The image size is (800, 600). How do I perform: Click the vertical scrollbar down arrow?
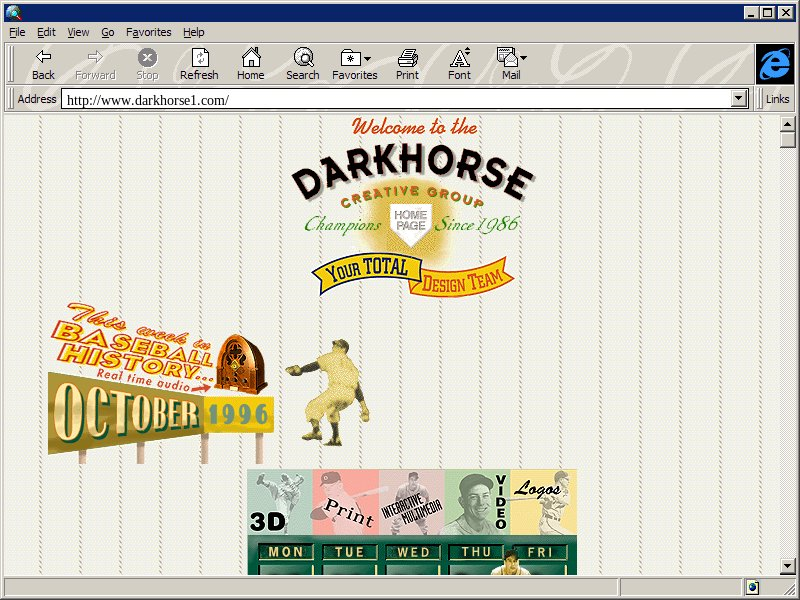(x=788, y=566)
